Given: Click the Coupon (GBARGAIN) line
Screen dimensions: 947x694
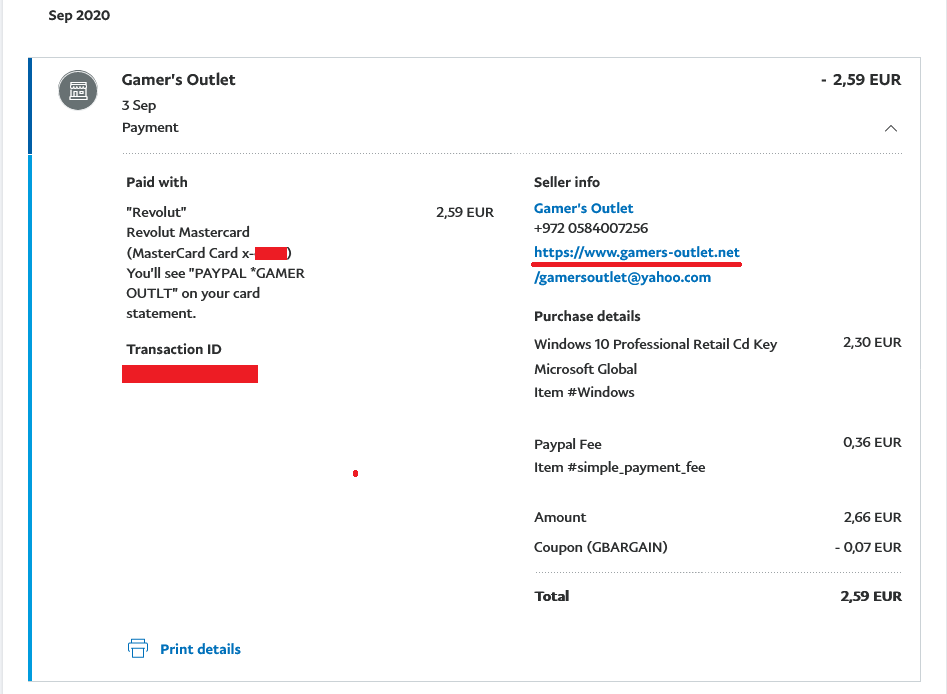Looking at the screenshot, I should (600, 547).
